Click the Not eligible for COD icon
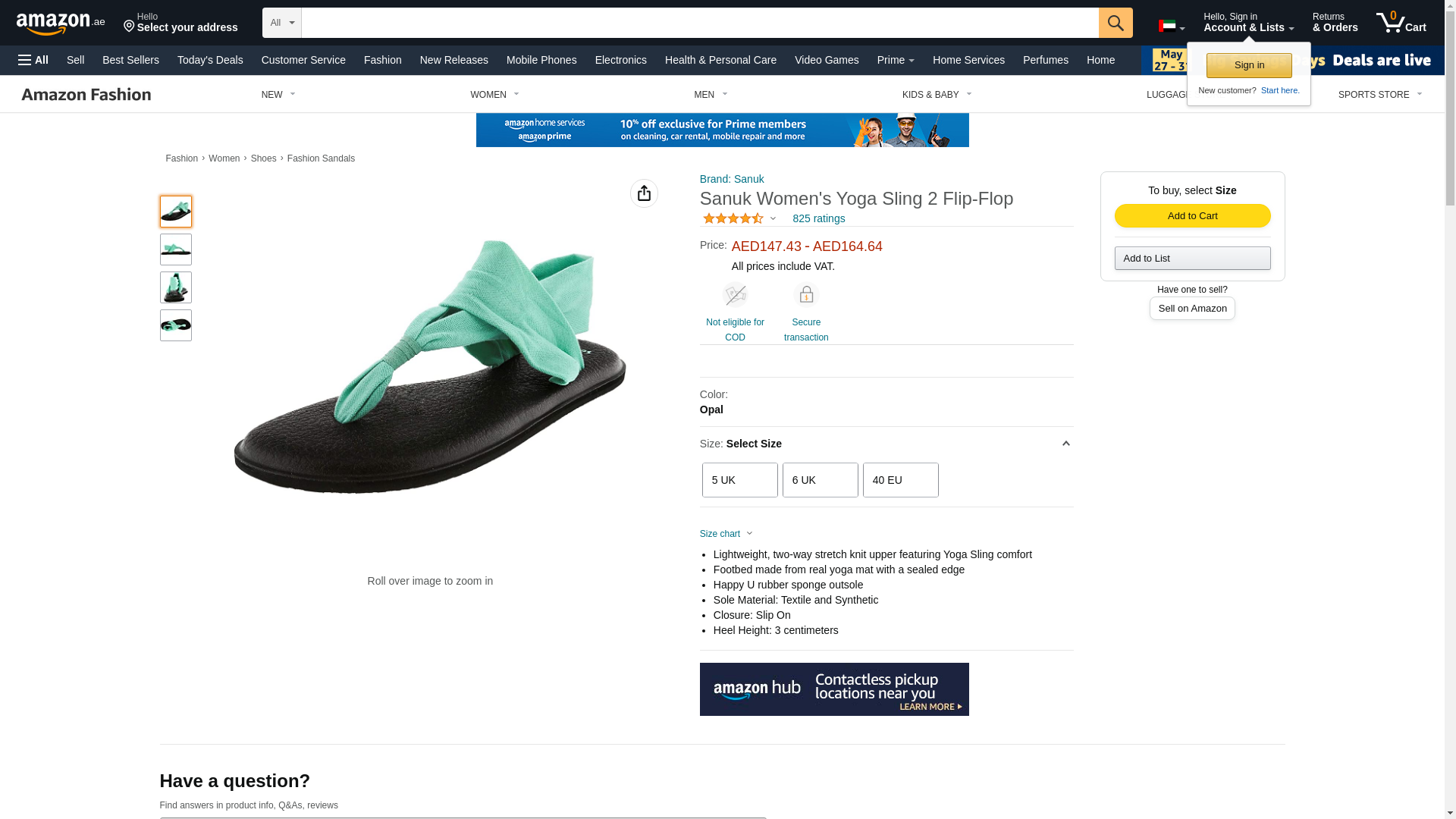The width and height of the screenshot is (1456, 819). tap(735, 294)
